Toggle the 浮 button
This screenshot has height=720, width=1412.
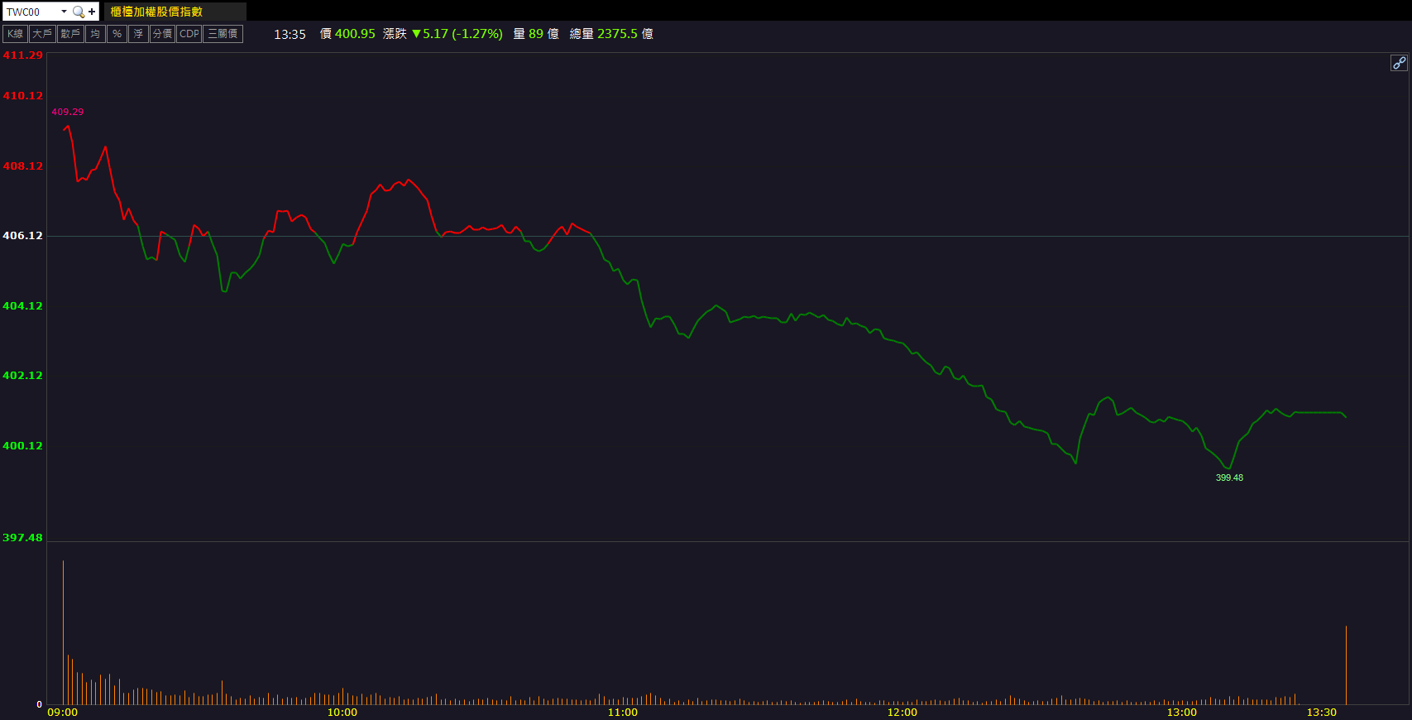138,34
